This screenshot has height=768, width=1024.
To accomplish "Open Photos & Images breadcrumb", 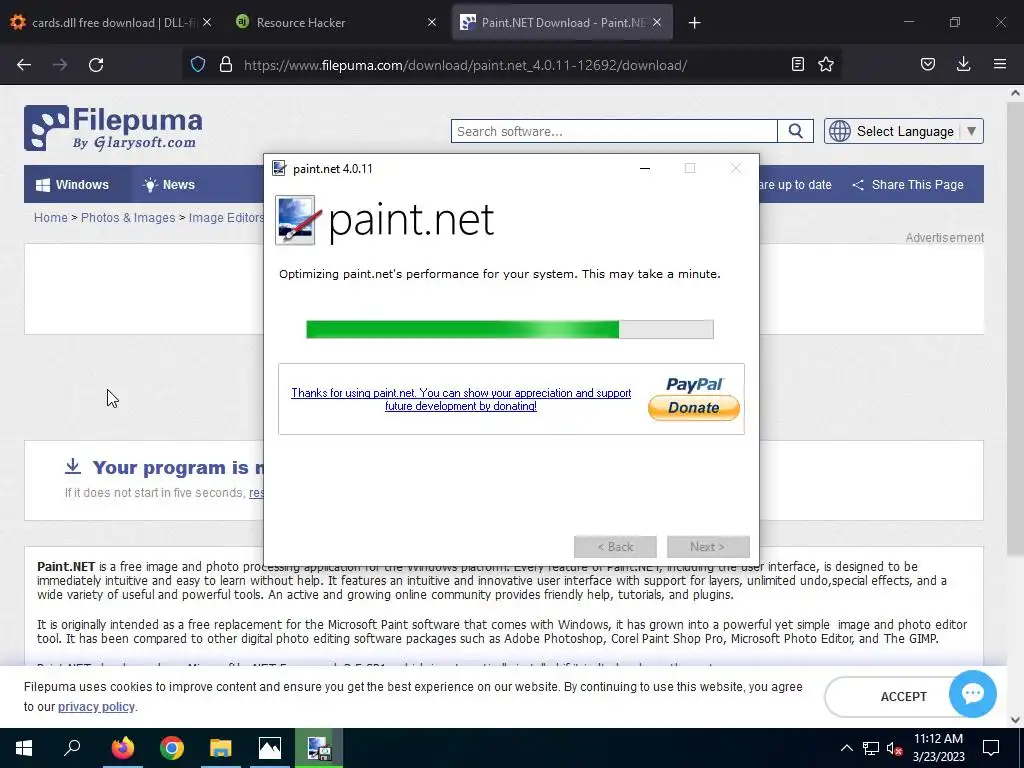I will coord(128,217).
